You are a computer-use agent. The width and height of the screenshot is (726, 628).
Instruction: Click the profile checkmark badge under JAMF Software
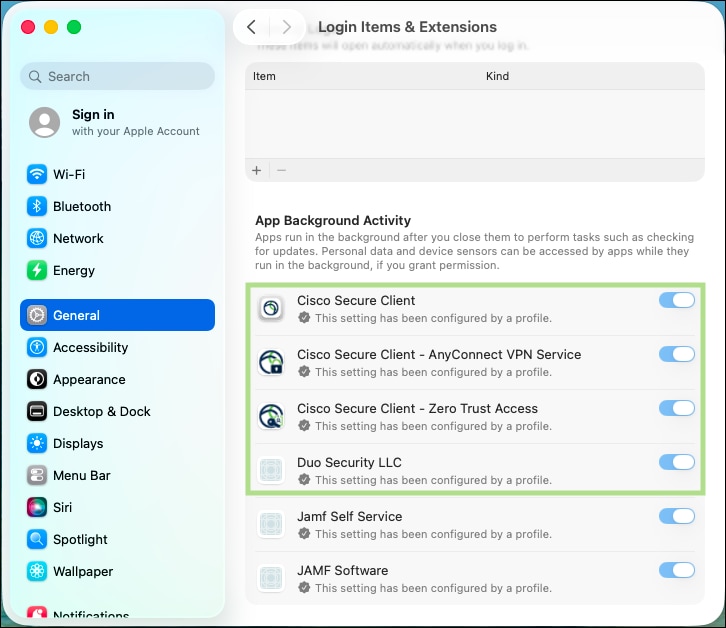[304, 588]
